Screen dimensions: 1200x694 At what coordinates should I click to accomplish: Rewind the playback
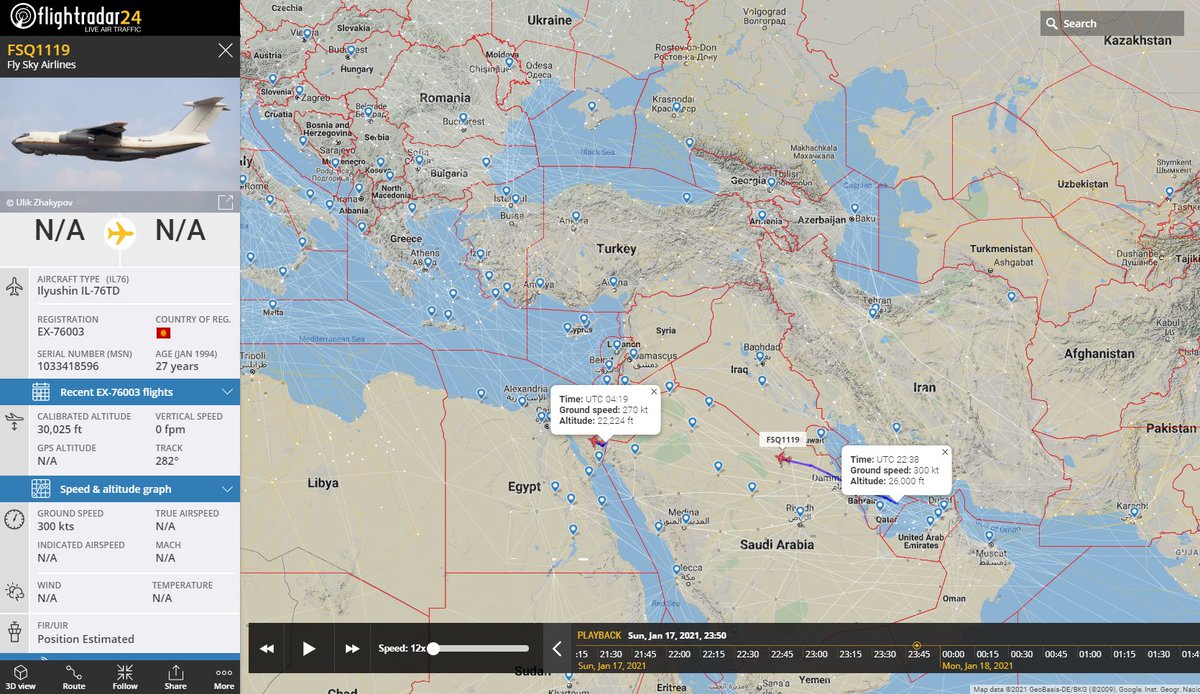pos(267,648)
